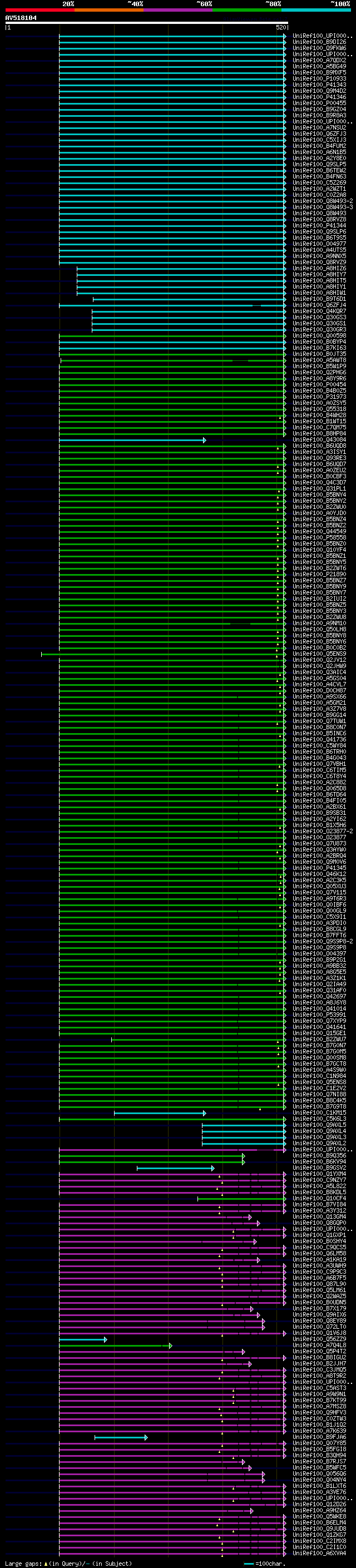Open hit UniRef100_A7QDX2
Image resolution: width=356 pixels, height=1568 pixels.
[319, 61]
